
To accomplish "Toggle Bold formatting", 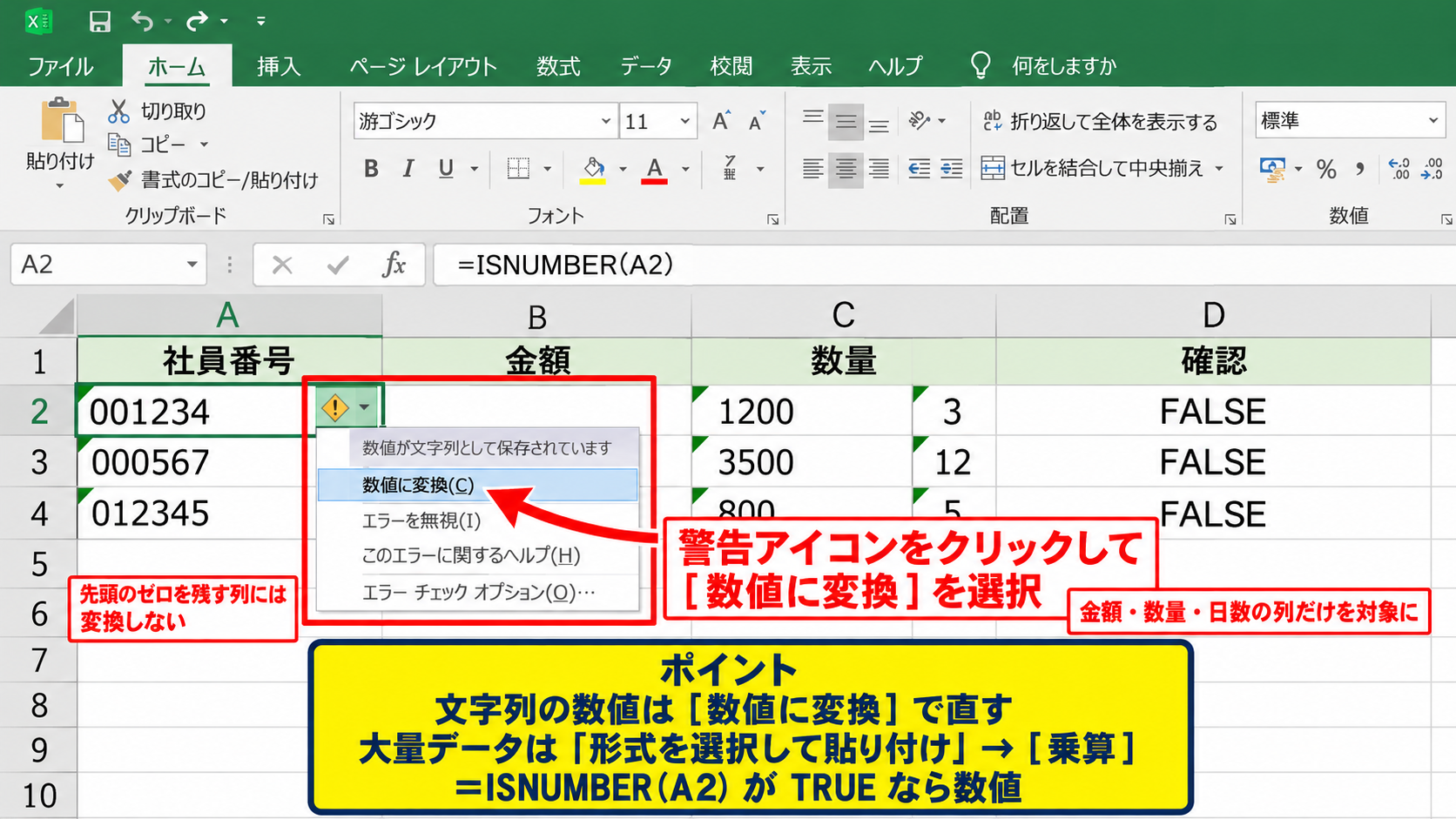I will click(x=371, y=169).
